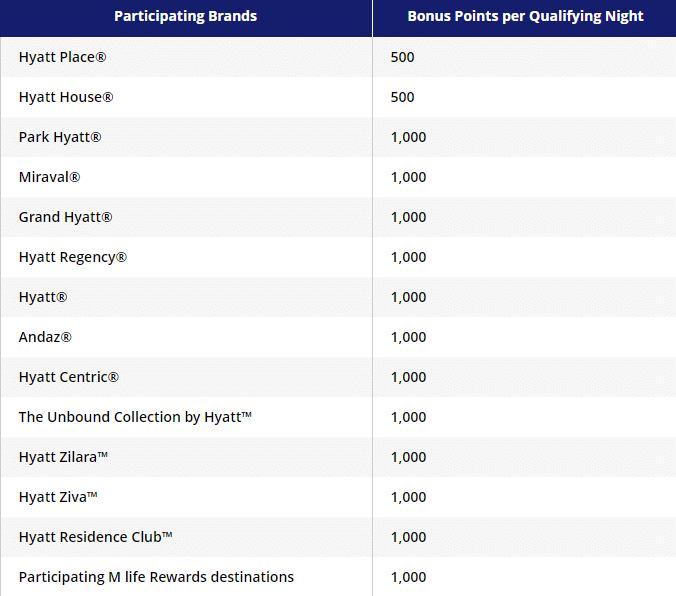Click the Participating Brands column header
Viewport: 676px width, 596px height.
tap(185, 16)
